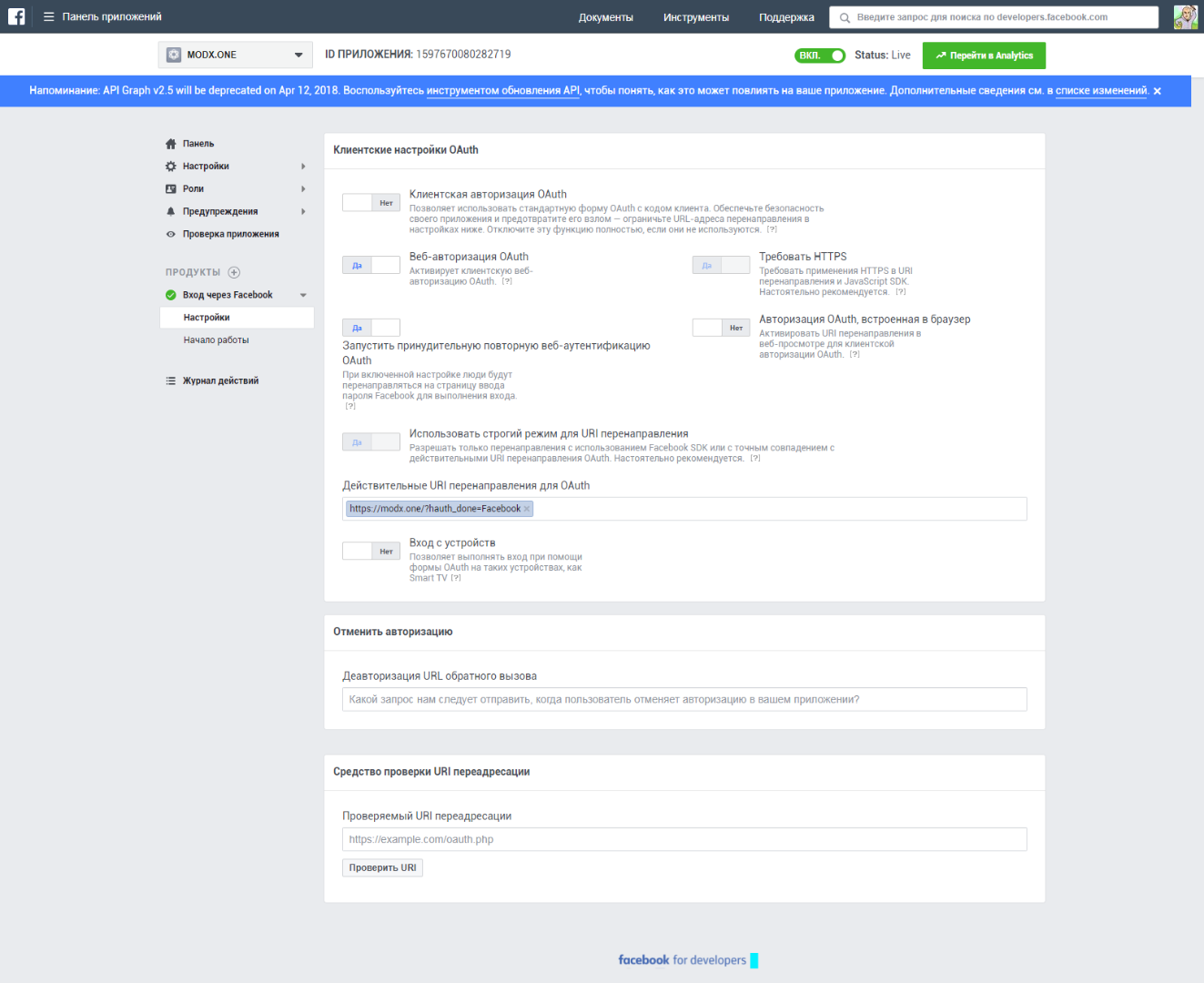Follow списке изменений link in banner

(1101, 91)
